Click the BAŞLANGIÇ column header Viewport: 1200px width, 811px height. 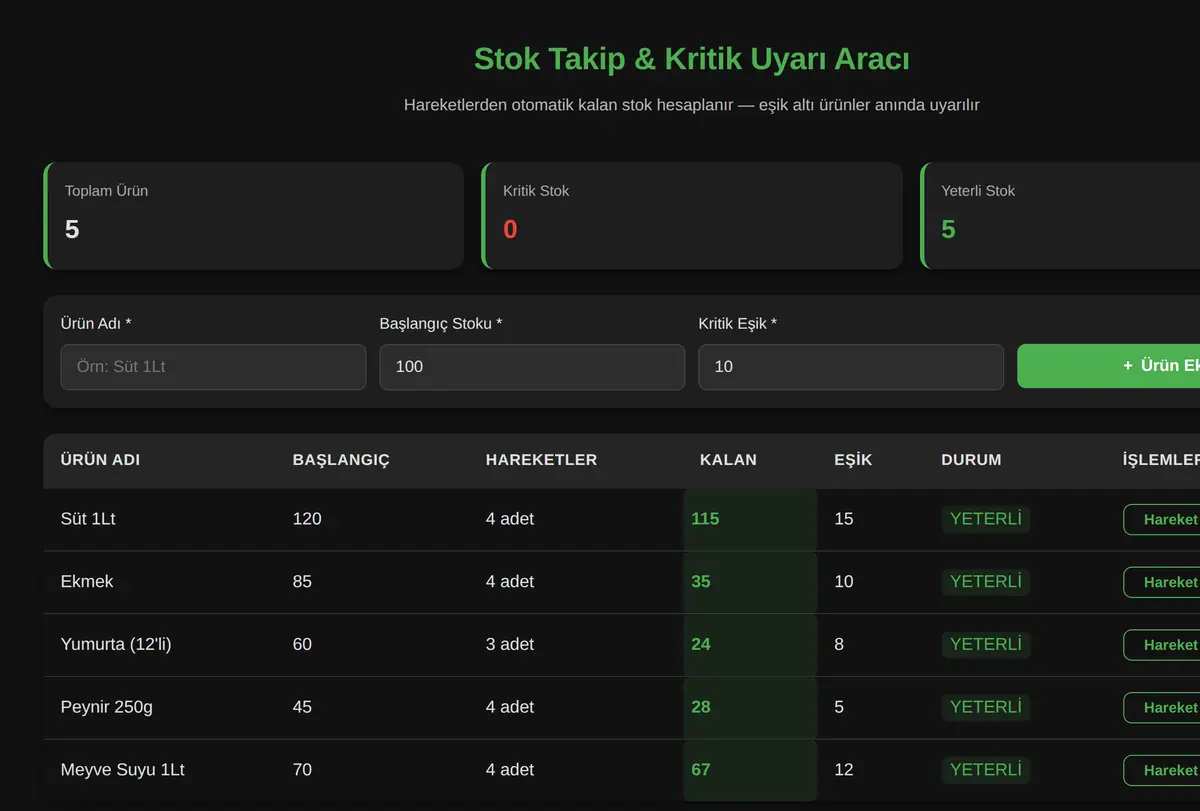tap(341, 460)
